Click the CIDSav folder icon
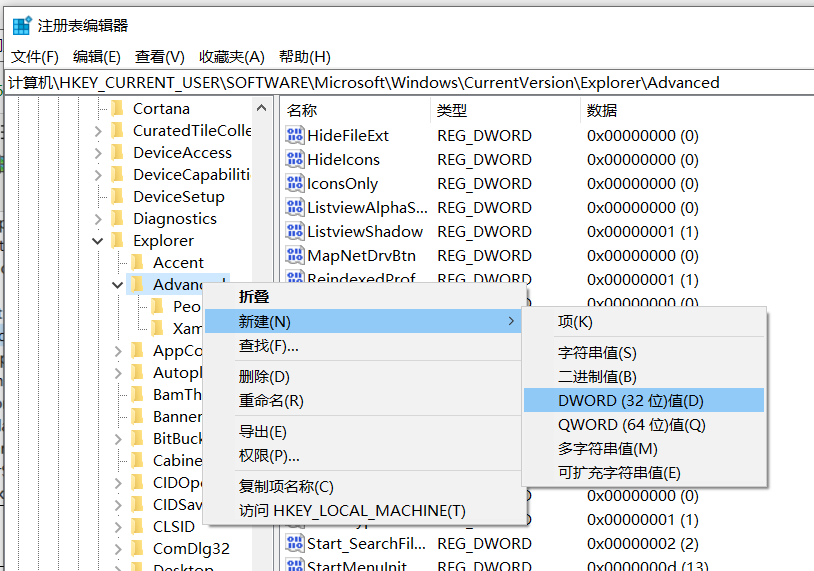The height and width of the screenshot is (571, 814). click(138, 505)
